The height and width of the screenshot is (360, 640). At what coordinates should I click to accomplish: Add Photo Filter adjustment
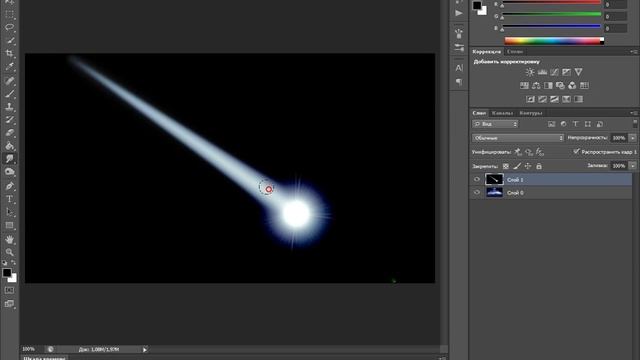560,86
